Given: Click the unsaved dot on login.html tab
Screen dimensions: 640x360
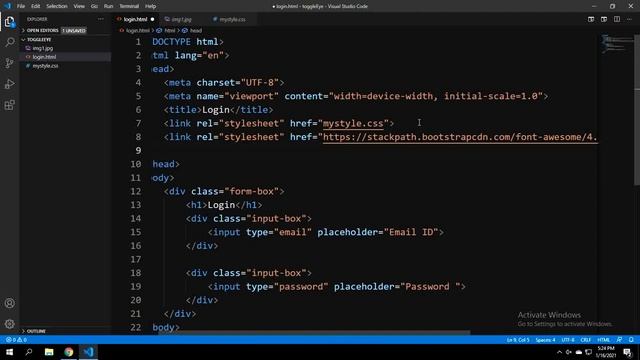Looking at the screenshot, I should tap(152, 19).
